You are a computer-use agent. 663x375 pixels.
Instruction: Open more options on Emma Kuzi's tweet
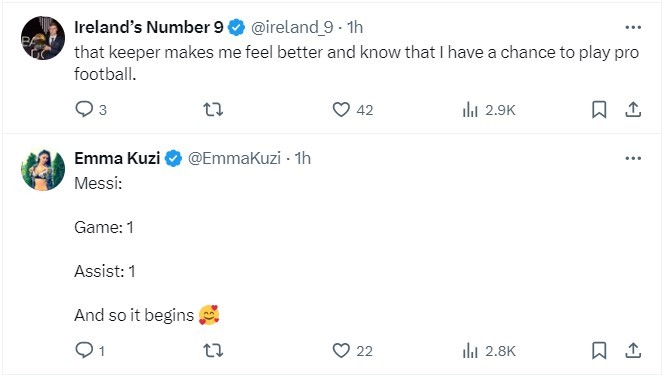pyautogui.click(x=633, y=158)
